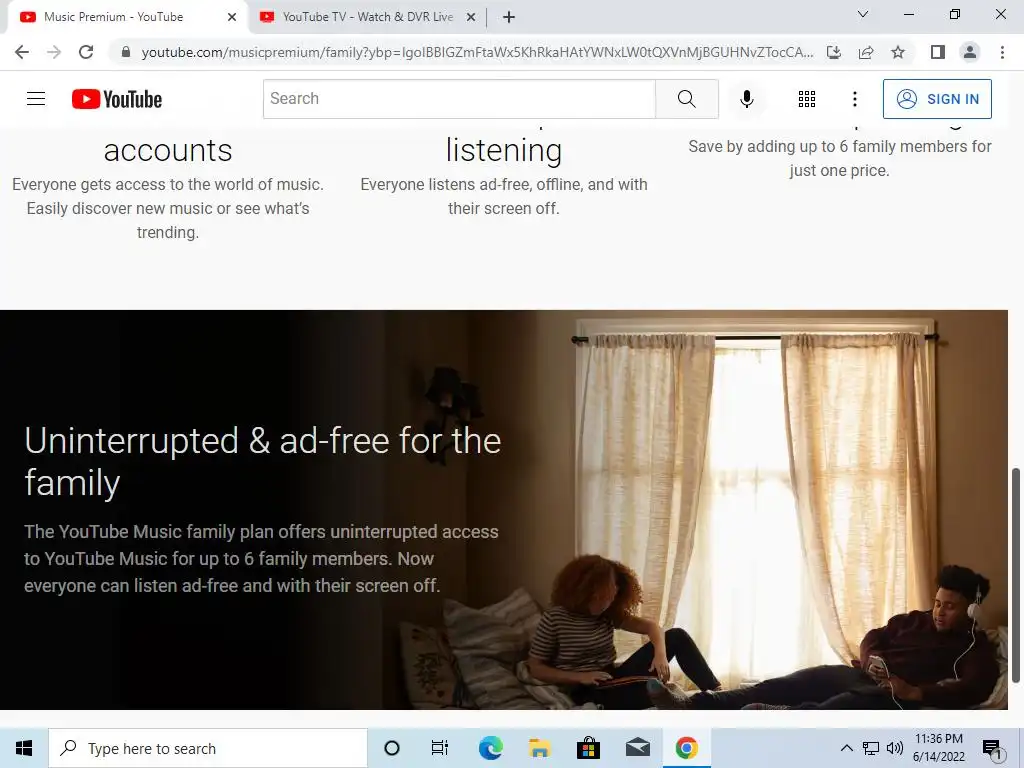
Task: Open the taskbar clock and date
Action: pos(938,748)
